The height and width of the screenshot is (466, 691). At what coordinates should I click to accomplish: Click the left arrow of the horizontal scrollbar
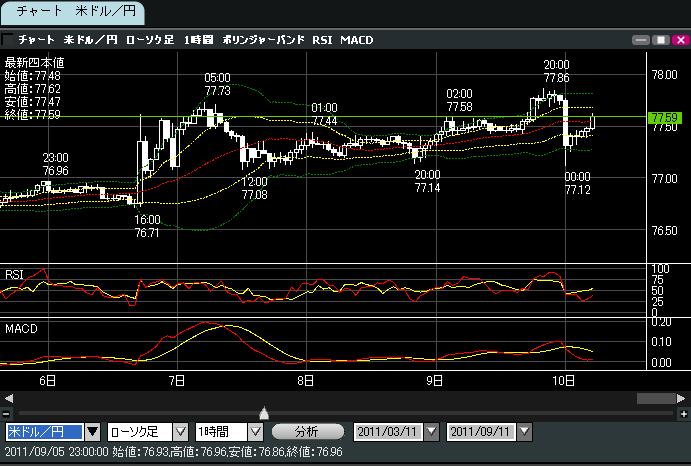click(9, 398)
